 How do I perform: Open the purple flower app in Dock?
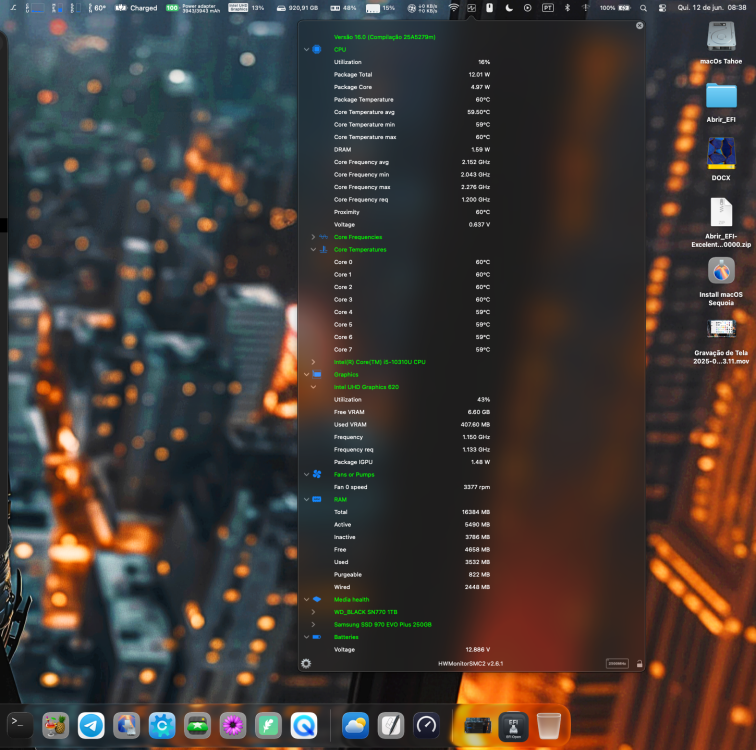click(x=233, y=725)
